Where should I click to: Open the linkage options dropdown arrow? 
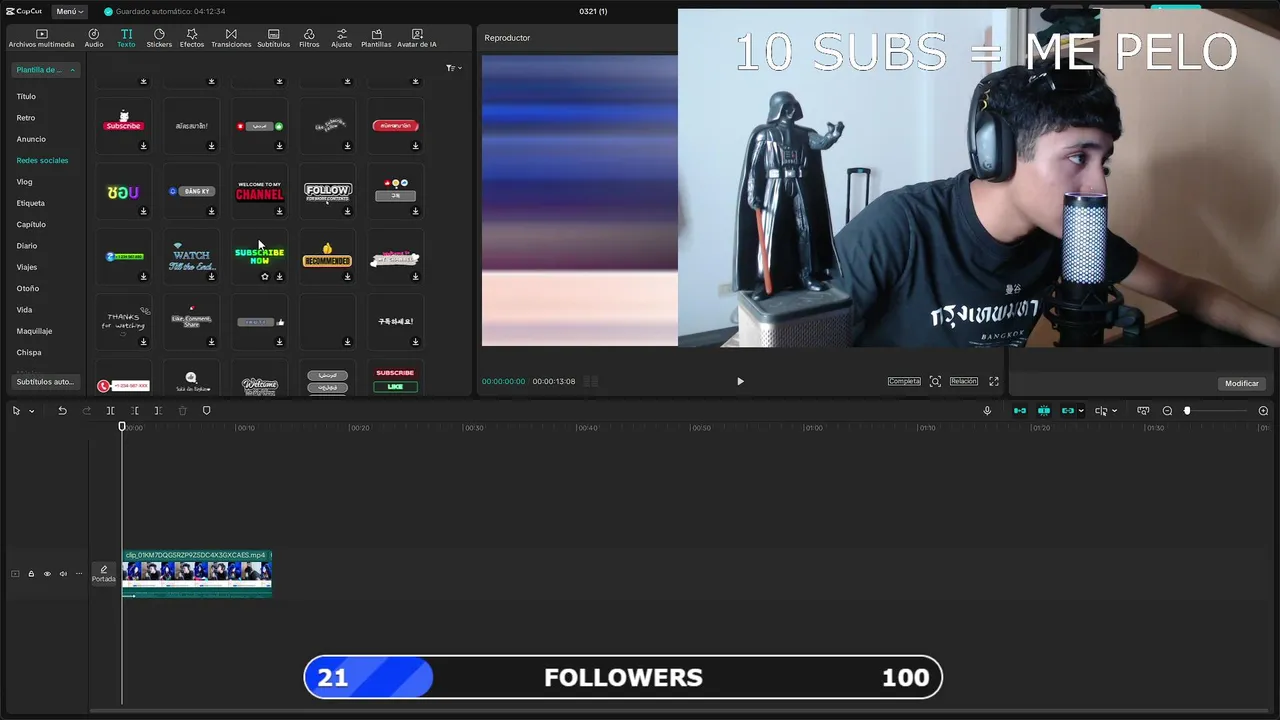(x=1081, y=411)
